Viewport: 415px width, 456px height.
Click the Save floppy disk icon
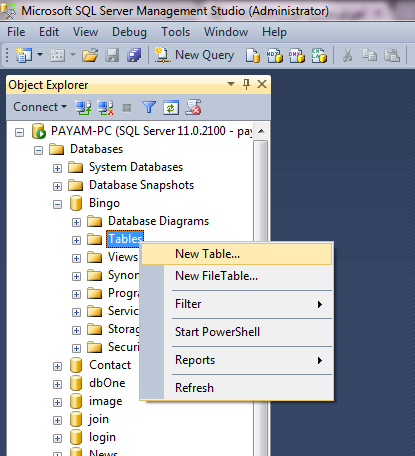coord(112,55)
